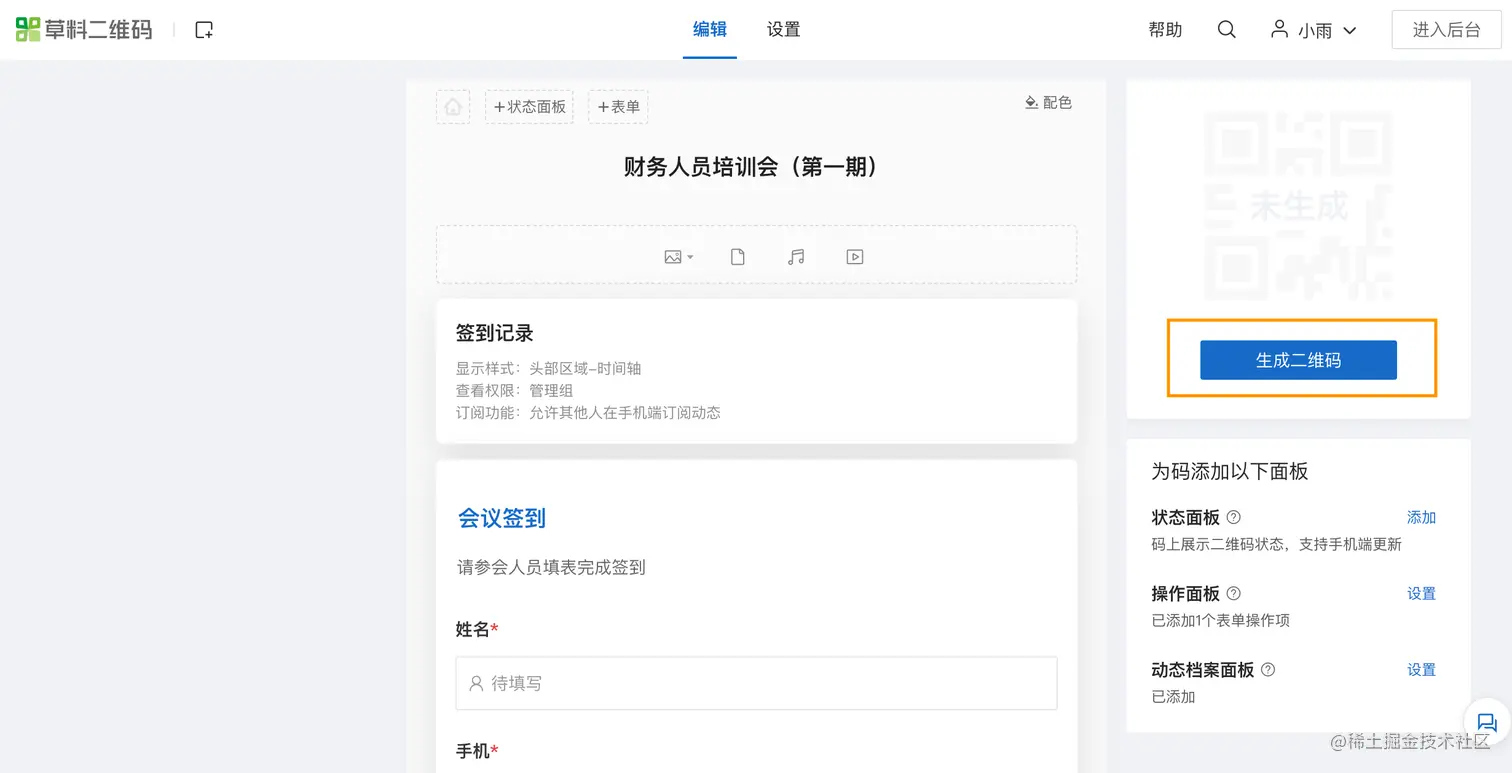Open the 帮助 link
This screenshot has width=1512, height=773.
pos(1165,30)
